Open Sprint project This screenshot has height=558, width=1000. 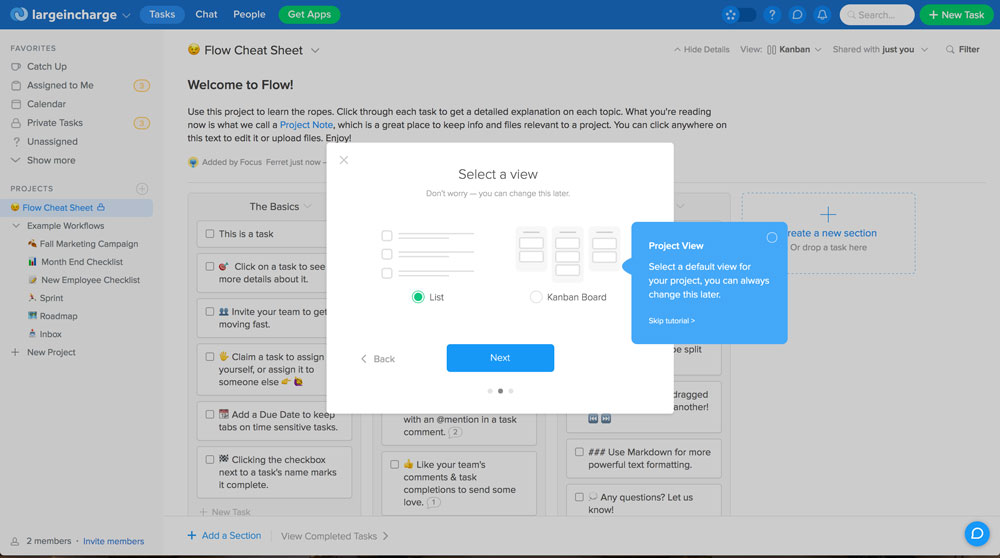click(x=51, y=298)
